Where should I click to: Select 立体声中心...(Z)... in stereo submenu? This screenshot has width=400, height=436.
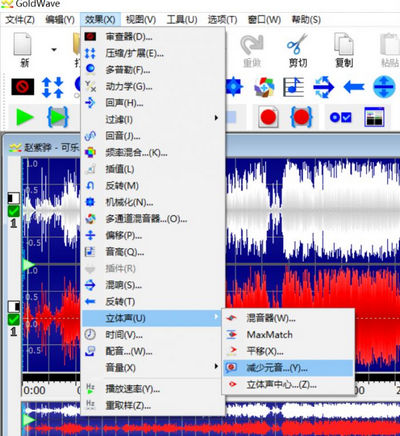(288, 385)
